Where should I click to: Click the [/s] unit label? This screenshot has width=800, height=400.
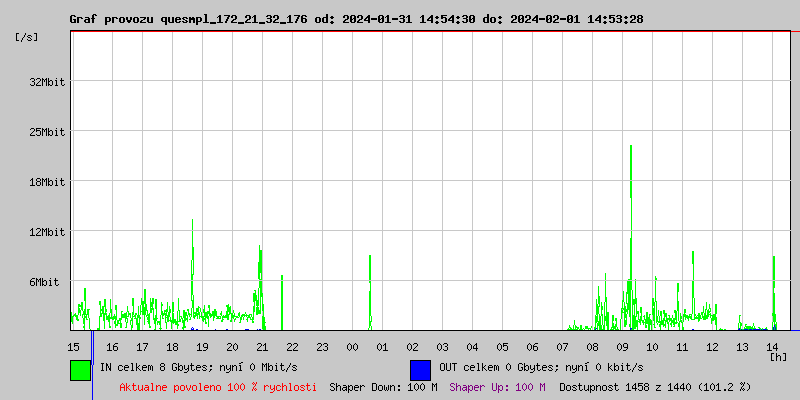[x=28, y=37]
